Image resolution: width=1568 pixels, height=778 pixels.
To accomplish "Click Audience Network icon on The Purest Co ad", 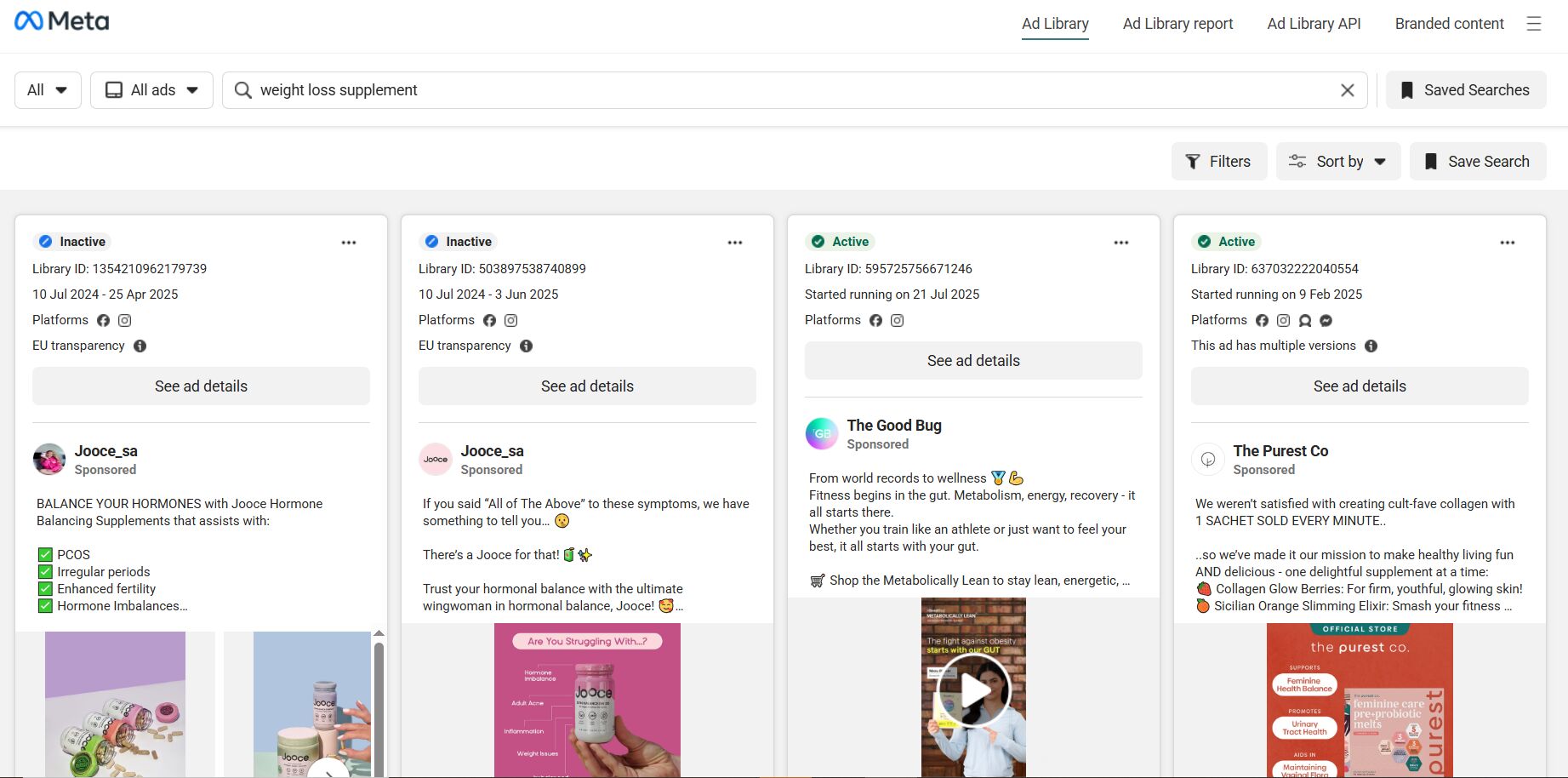I will click(1305, 321).
